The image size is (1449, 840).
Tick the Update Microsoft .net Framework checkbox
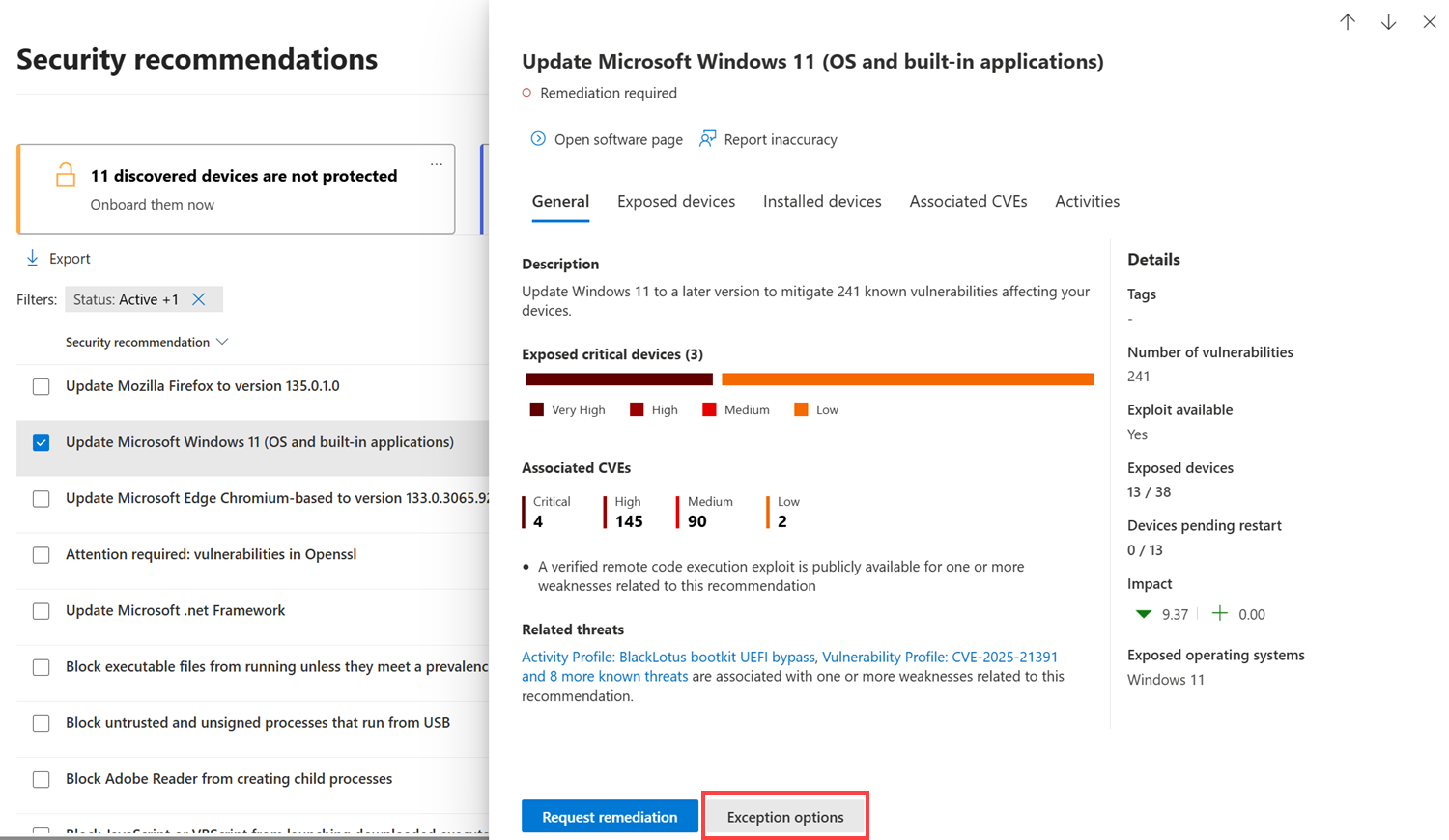tap(42, 611)
